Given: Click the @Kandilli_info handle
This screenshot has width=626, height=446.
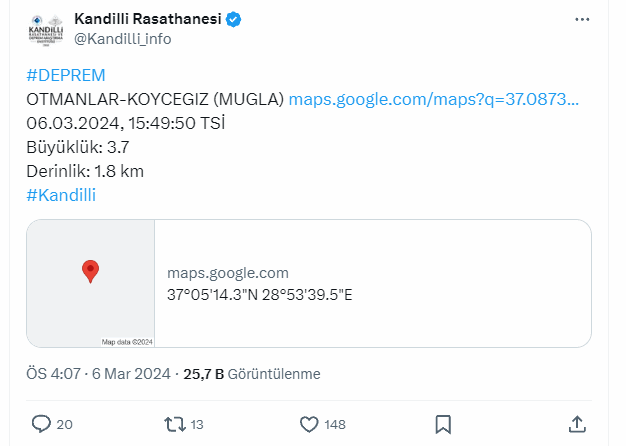Looking at the screenshot, I should (x=123, y=39).
